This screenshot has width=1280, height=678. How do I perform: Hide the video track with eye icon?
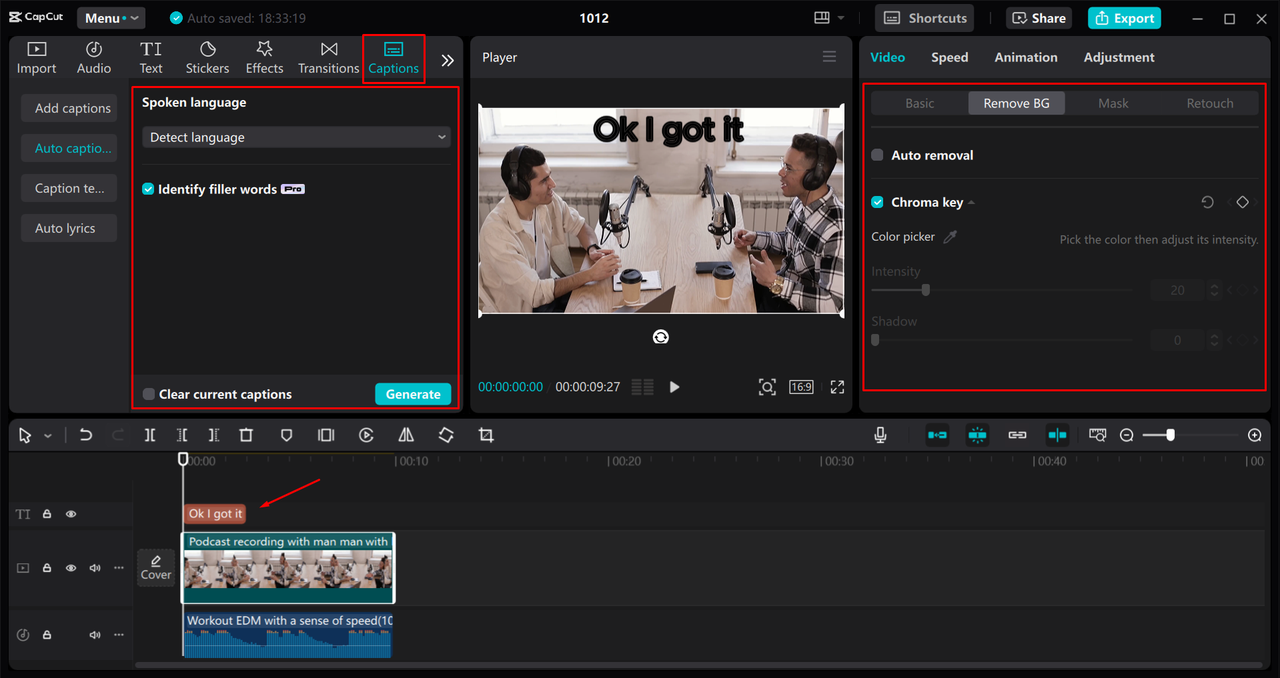[71, 568]
